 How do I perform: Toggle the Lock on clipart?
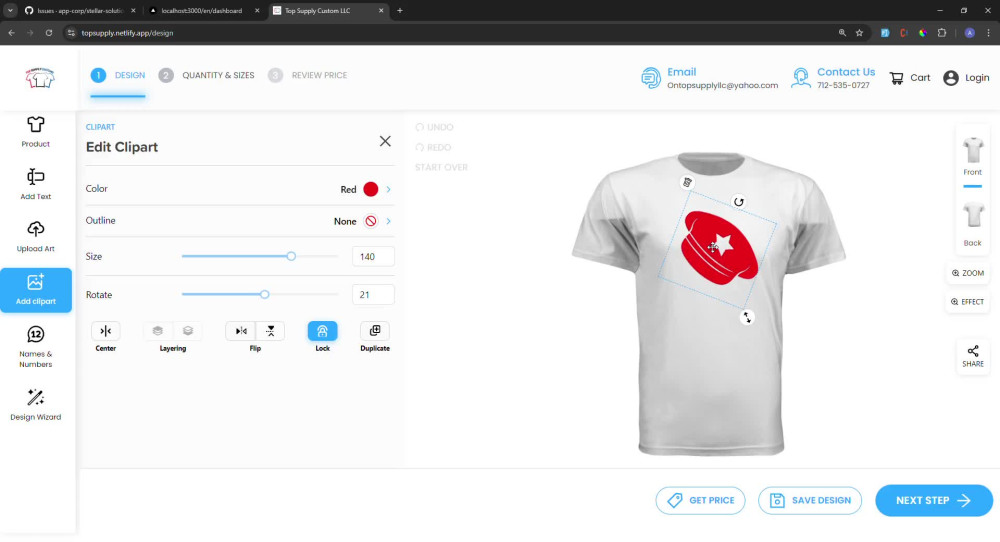click(323, 331)
